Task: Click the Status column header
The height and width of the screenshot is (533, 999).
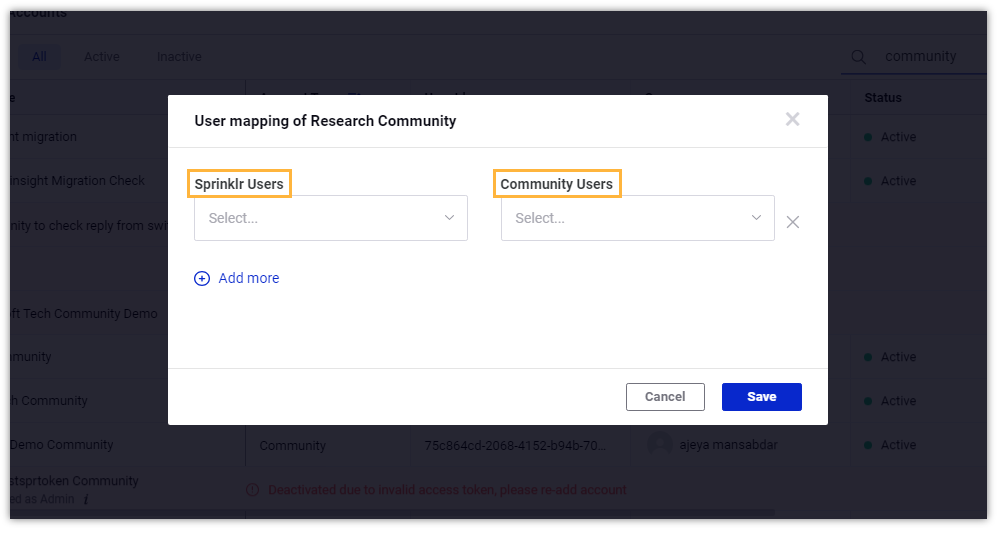Action: [883, 97]
